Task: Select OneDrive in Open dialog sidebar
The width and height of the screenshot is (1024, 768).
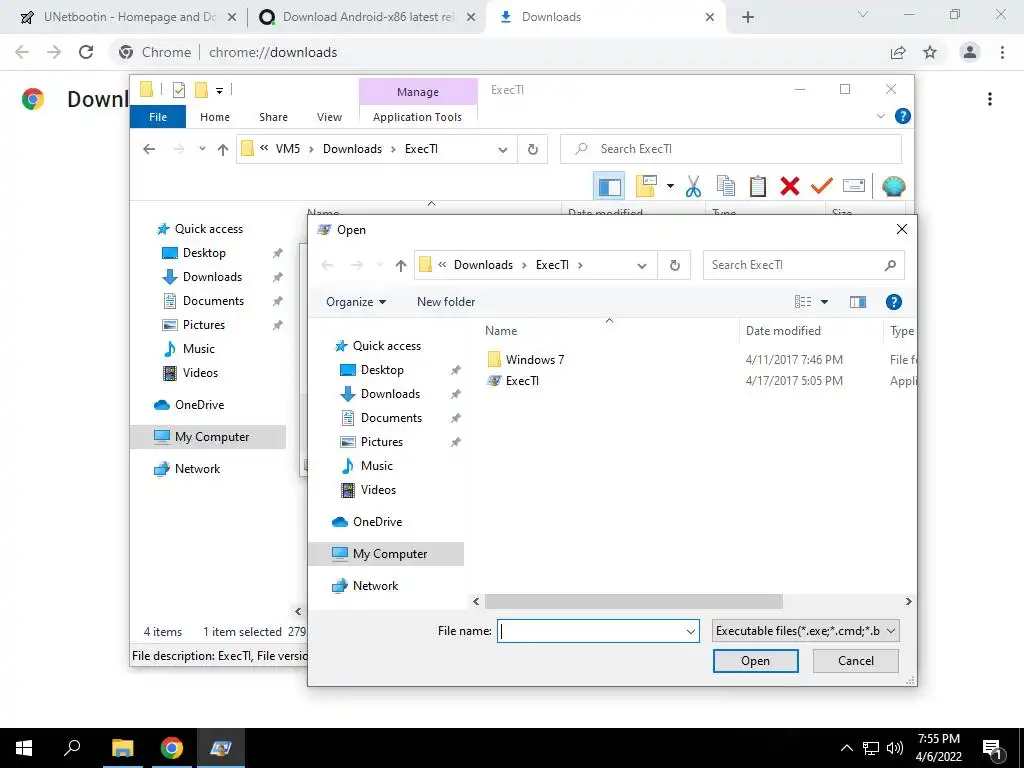Action: click(377, 522)
